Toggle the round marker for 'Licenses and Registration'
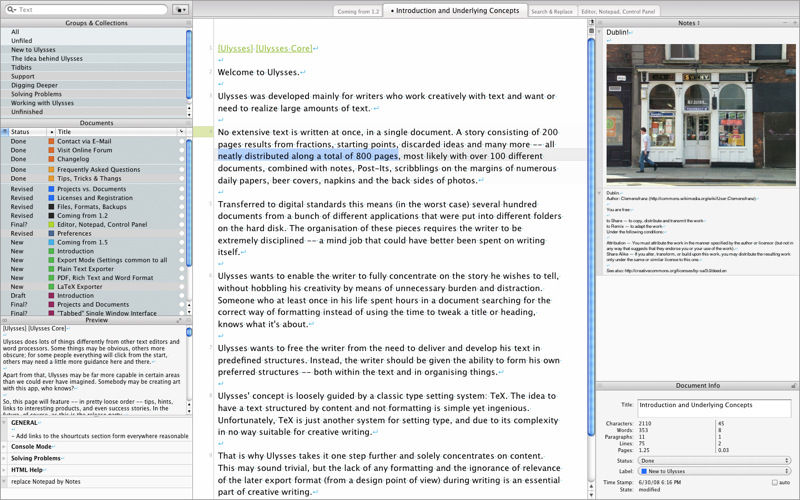800x500 pixels. pyautogui.click(x=182, y=198)
